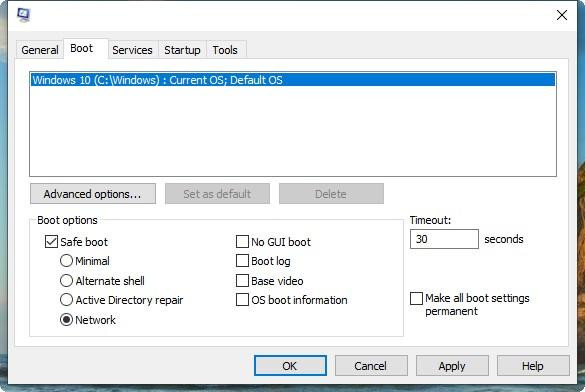The height and width of the screenshot is (392, 585).
Task: Open the Services tab
Action: coord(132,50)
